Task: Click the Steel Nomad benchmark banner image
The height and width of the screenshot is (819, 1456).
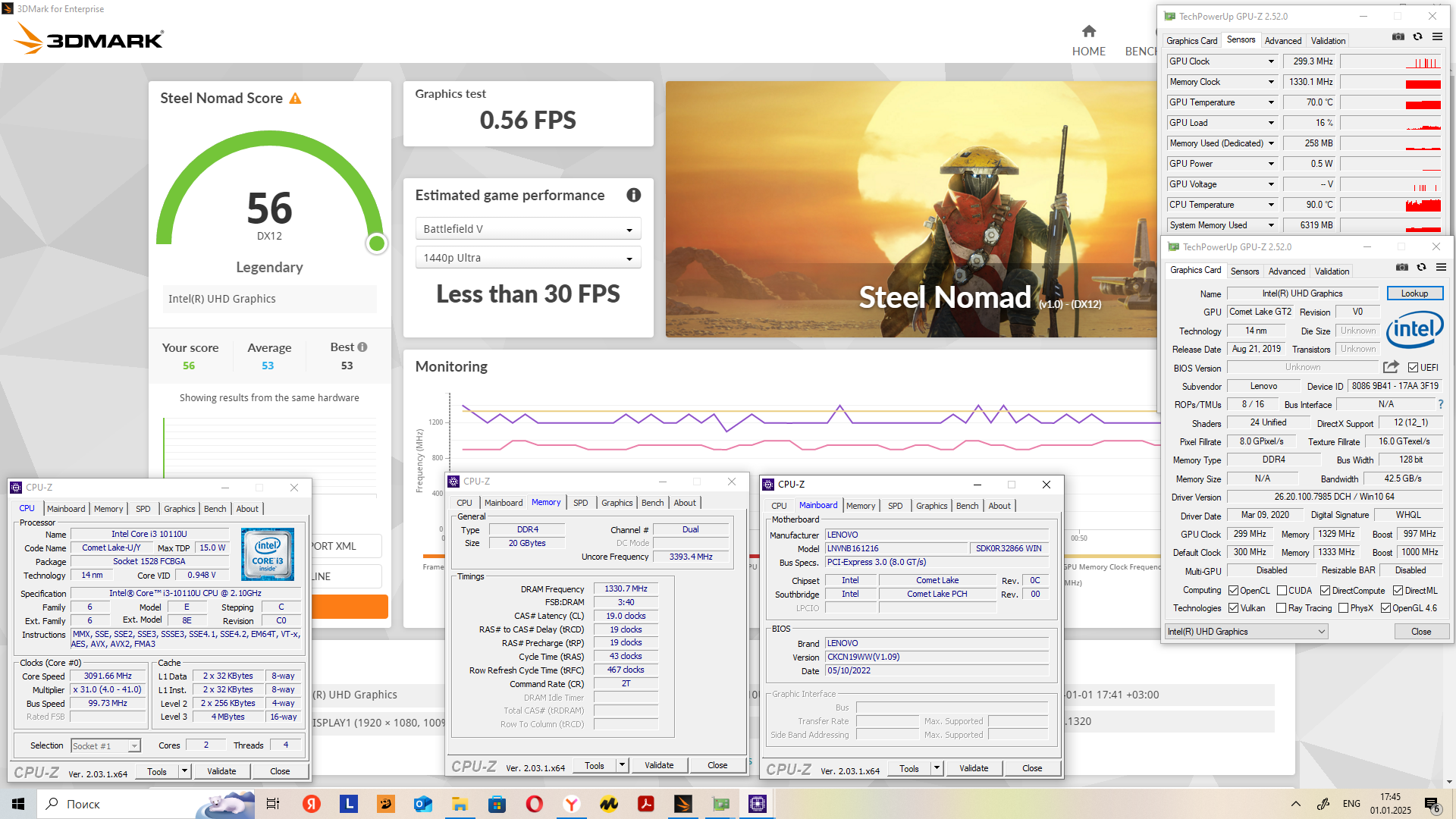Action: [x=911, y=209]
